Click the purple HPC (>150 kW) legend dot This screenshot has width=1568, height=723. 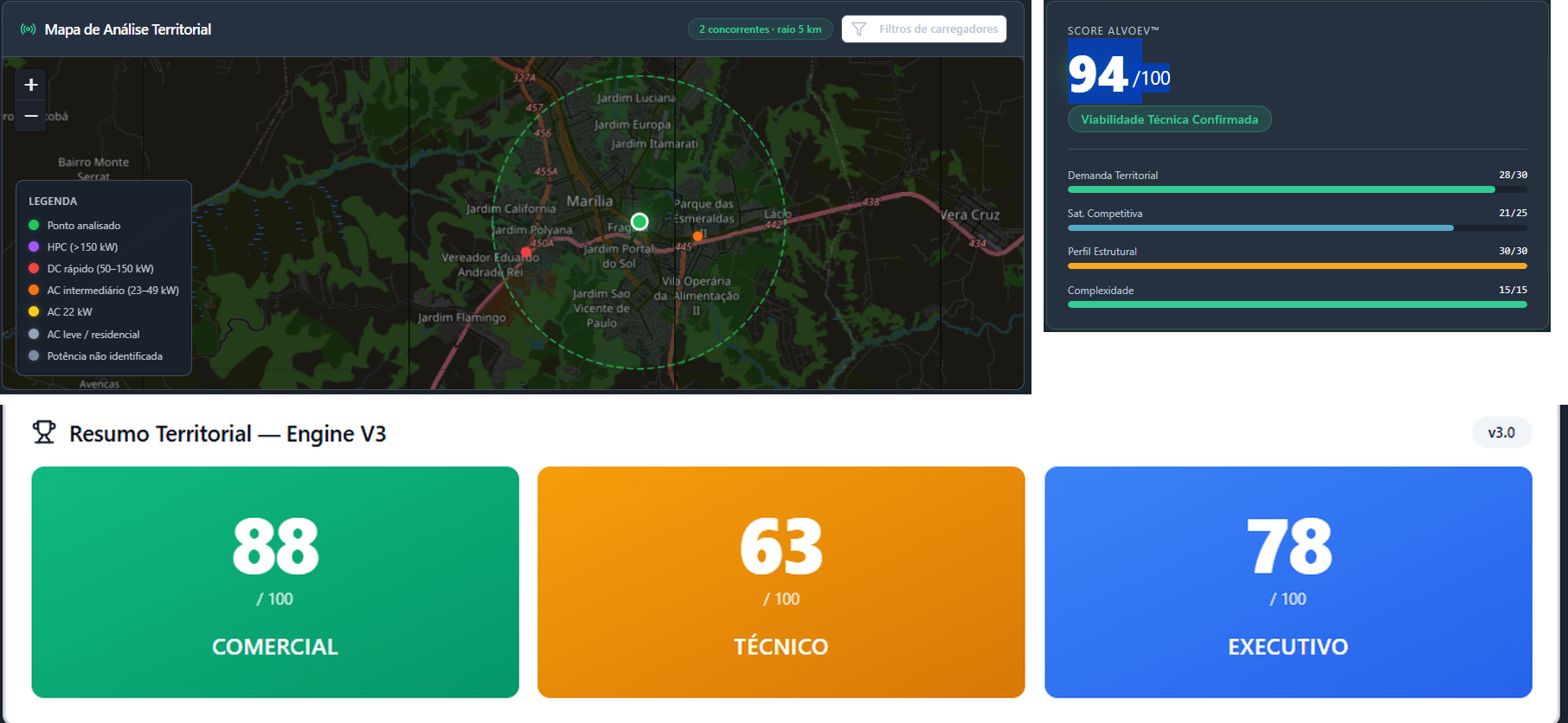coord(34,246)
